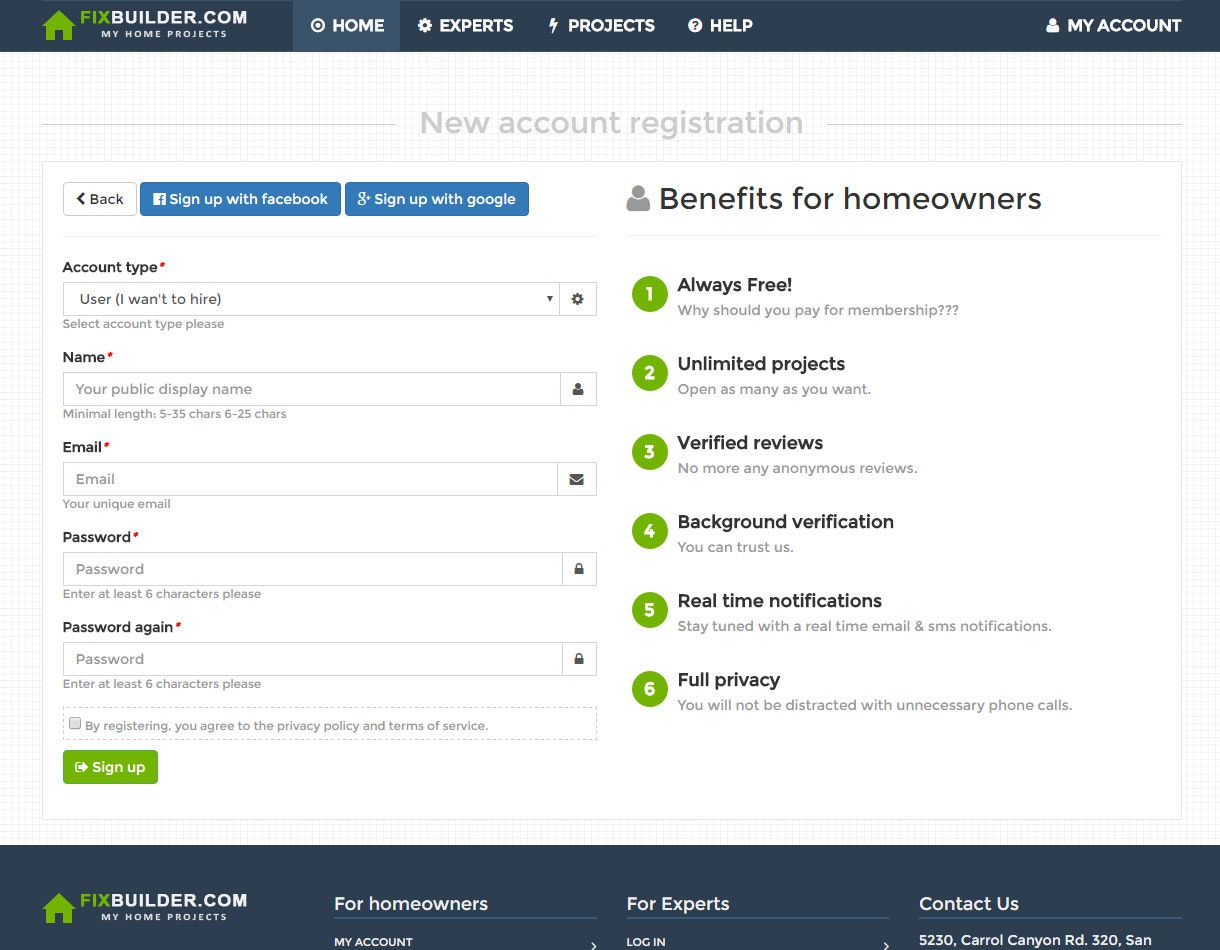Click the Back button
Image resolution: width=1220 pixels, height=950 pixels.
(x=99, y=199)
